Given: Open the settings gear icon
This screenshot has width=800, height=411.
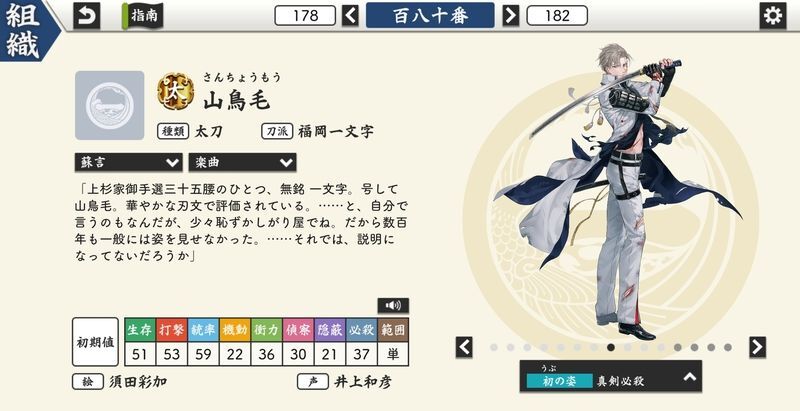Looking at the screenshot, I should [772, 16].
